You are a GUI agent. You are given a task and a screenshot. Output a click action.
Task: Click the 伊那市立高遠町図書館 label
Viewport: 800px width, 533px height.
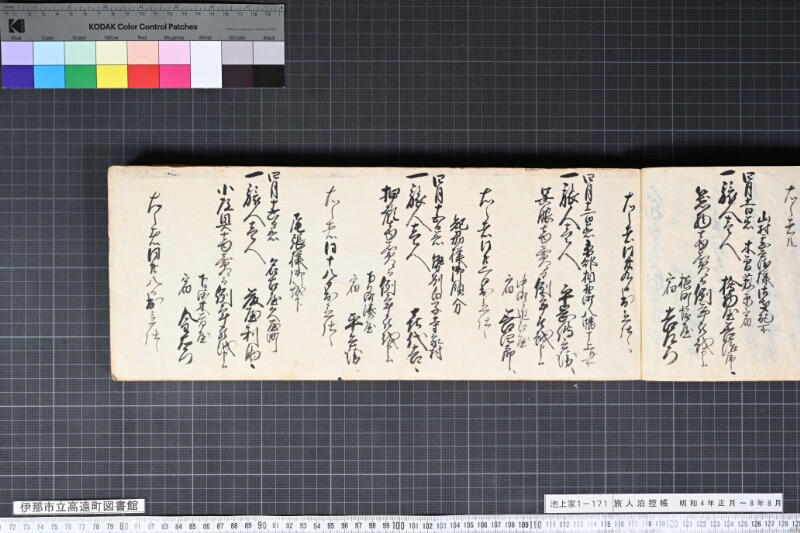(x=79, y=506)
